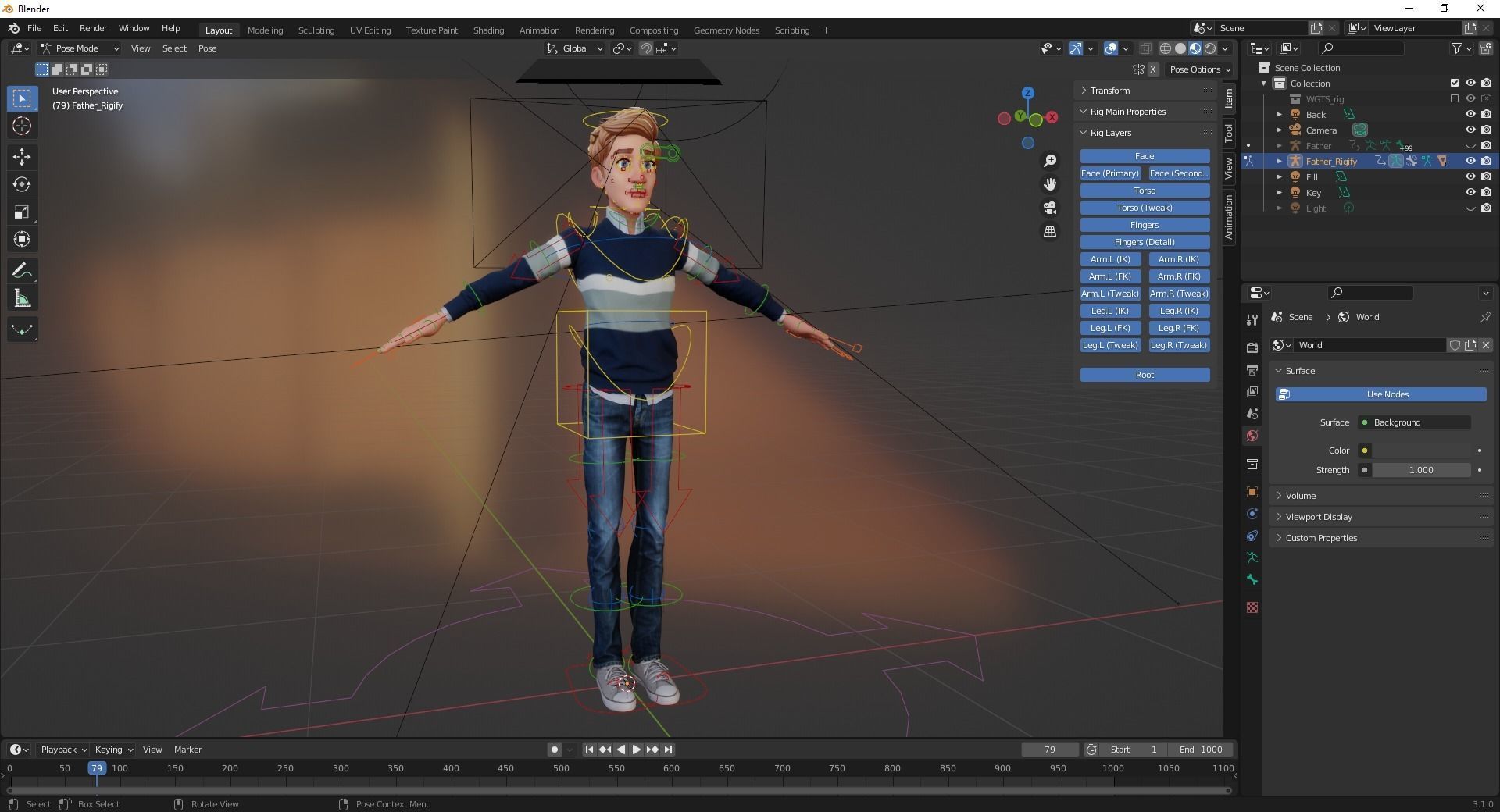Image resolution: width=1500 pixels, height=812 pixels.
Task: Open View Layer properties tab
Action: (1252, 391)
